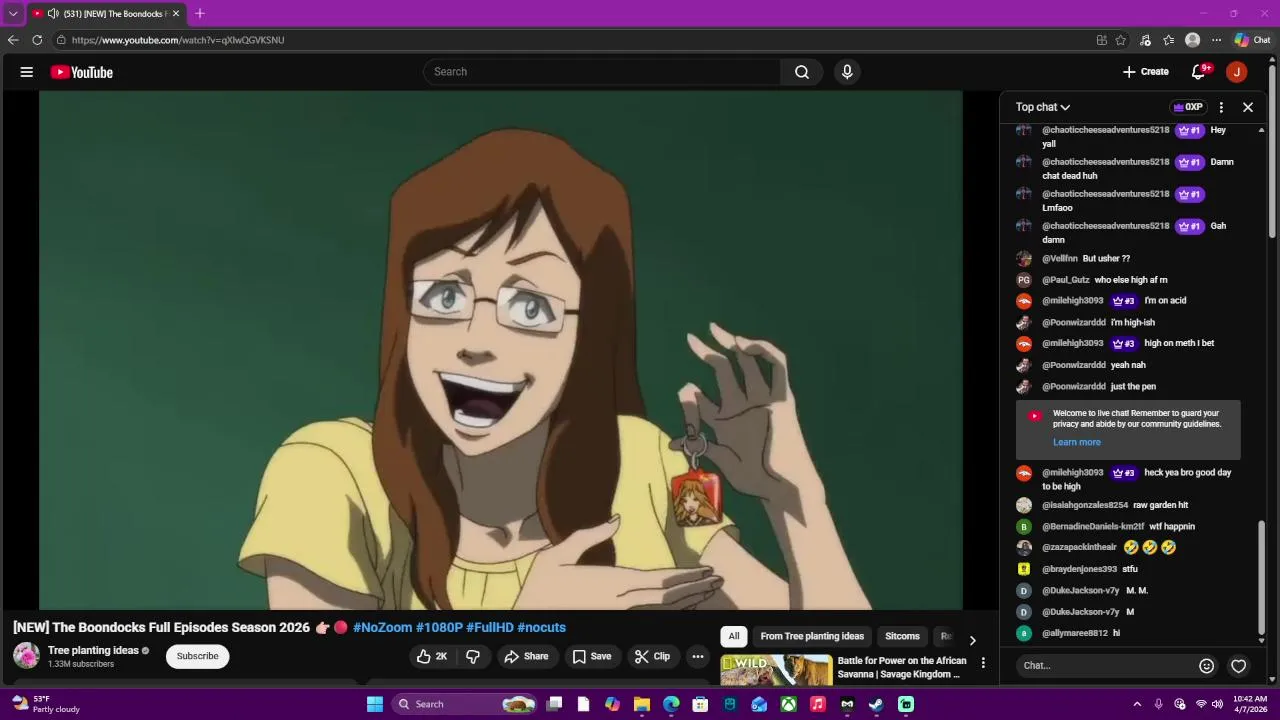Open the browser apps icon in address bar
This screenshot has width=1280, height=720.
click(x=1102, y=40)
